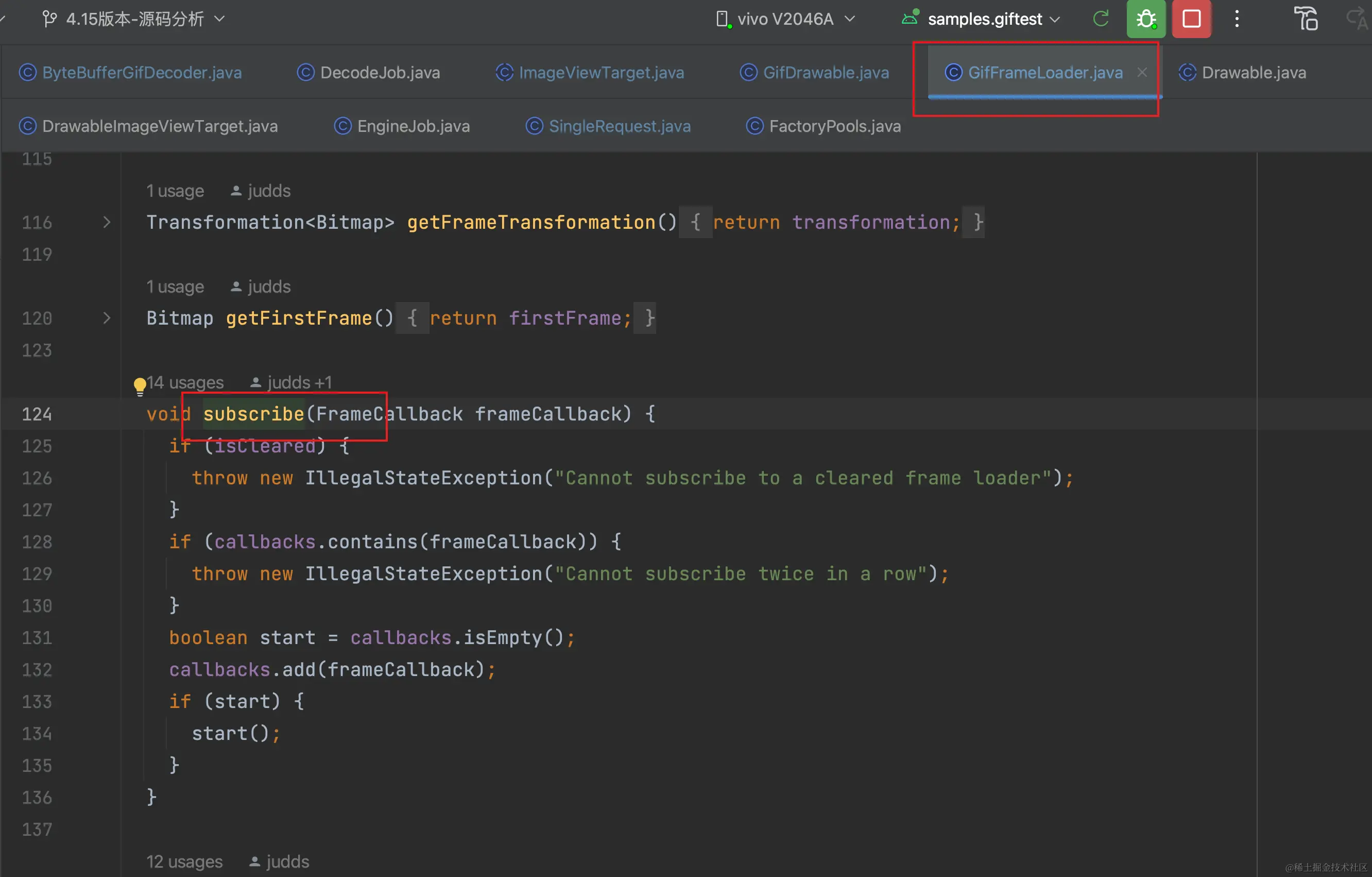Click the yellow lightbulb intention icon
Viewport: 1372px width, 877px height.
pos(140,385)
